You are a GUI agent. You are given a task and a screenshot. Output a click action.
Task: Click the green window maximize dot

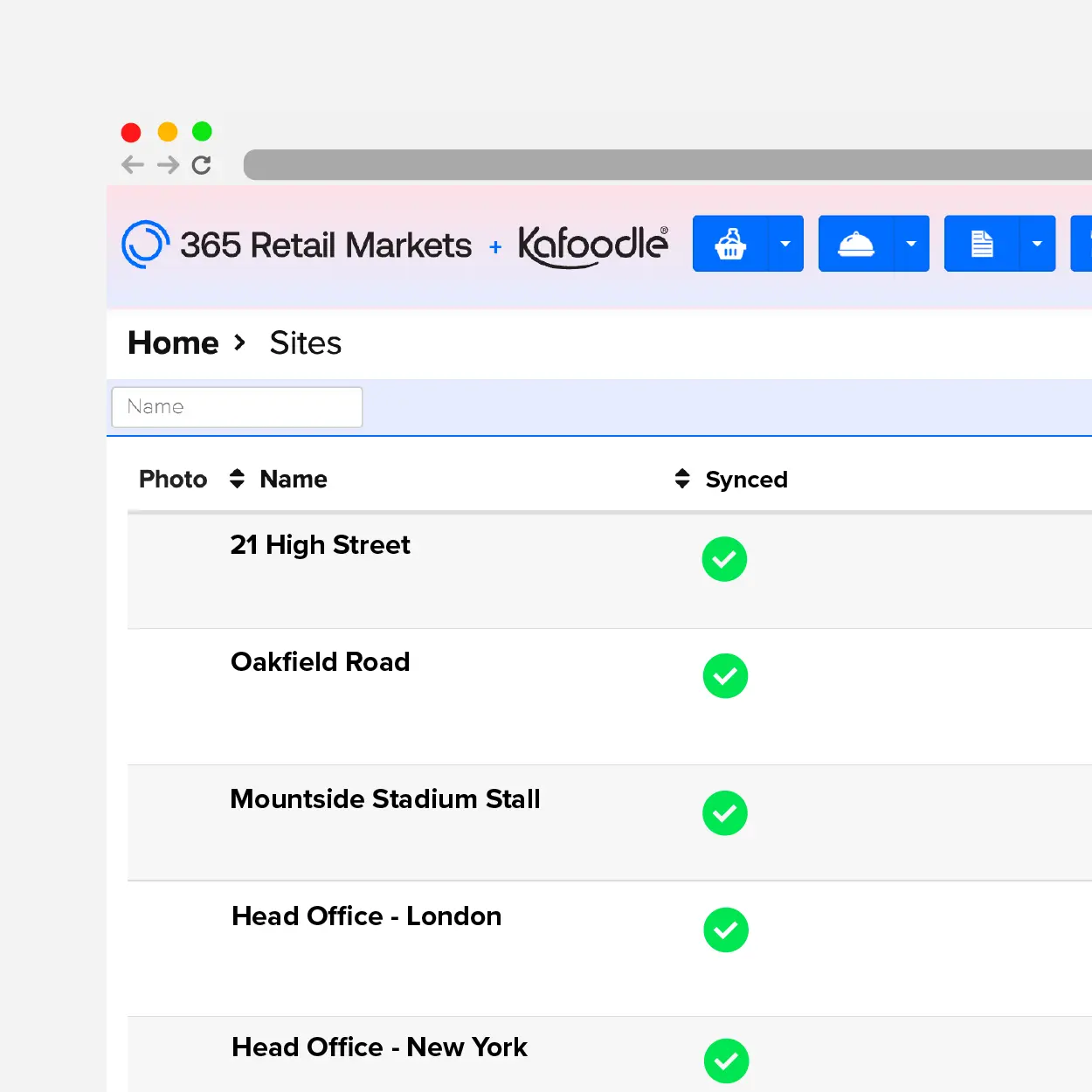coord(202,131)
